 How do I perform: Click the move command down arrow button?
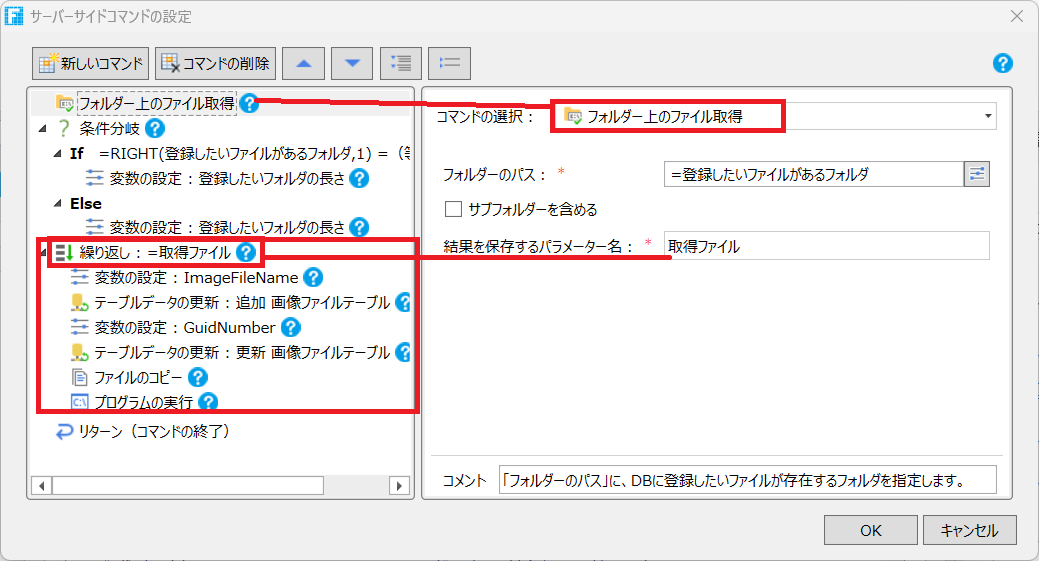click(352, 63)
